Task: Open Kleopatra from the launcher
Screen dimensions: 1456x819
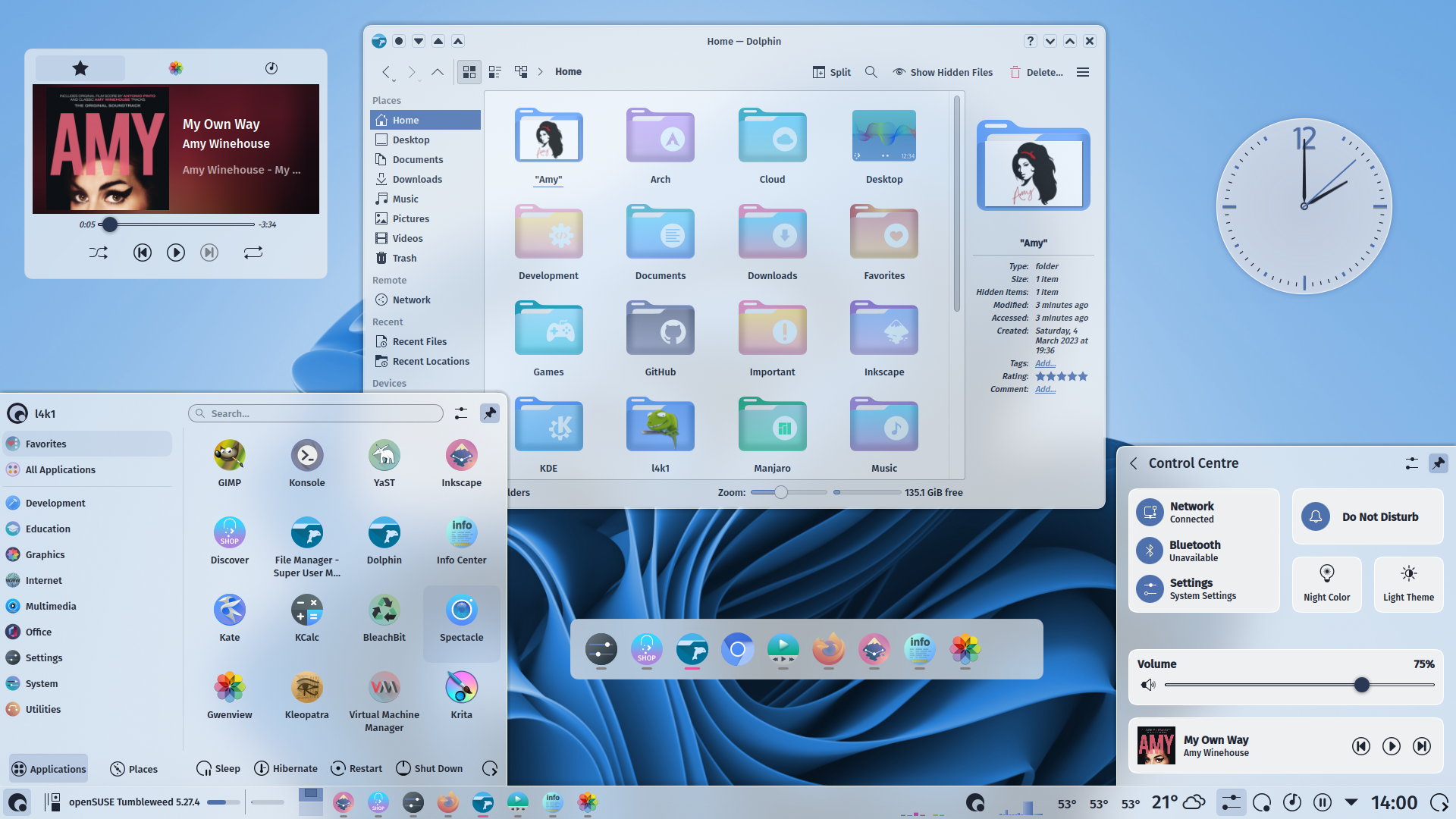Action: click(x=306, y=695)
